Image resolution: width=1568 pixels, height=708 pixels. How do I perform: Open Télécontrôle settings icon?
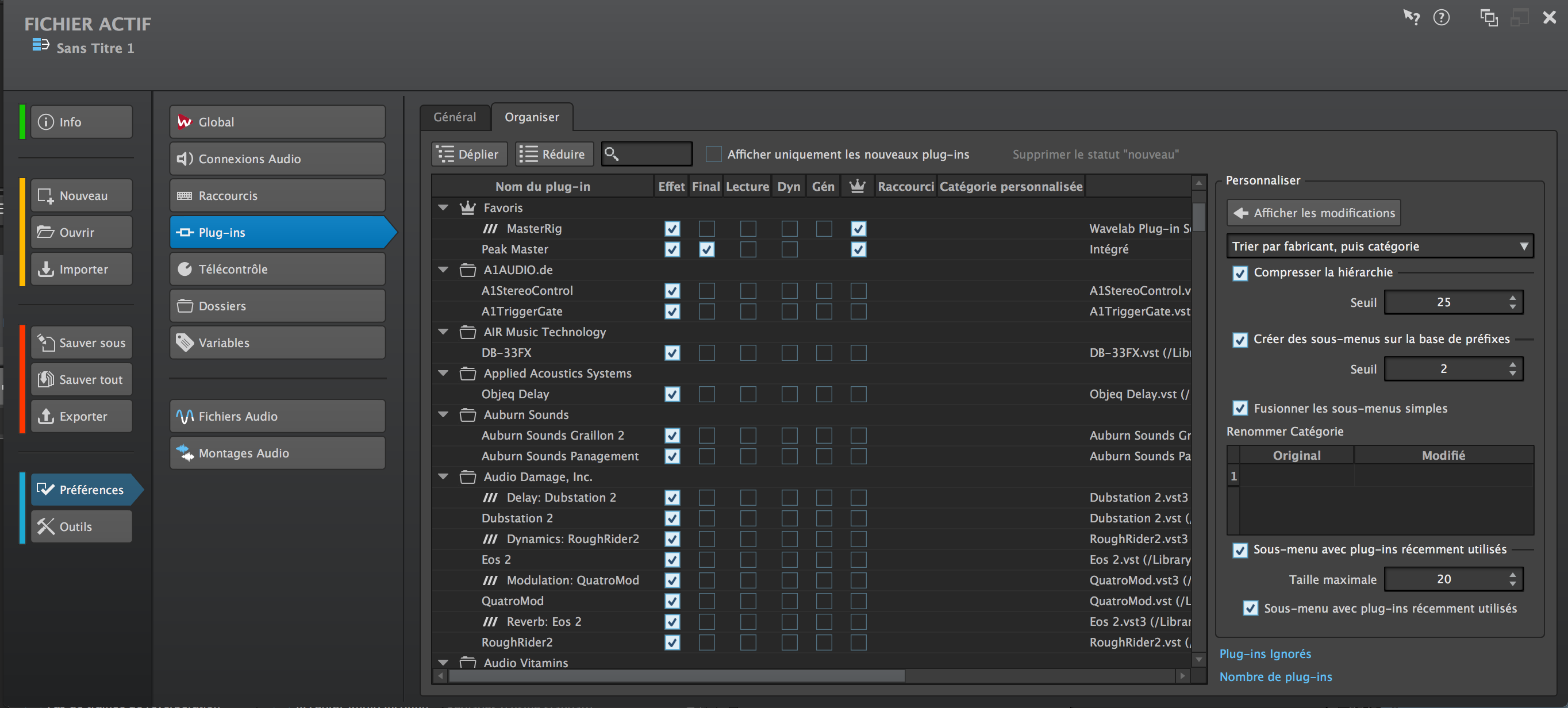(x=185, y=269)
